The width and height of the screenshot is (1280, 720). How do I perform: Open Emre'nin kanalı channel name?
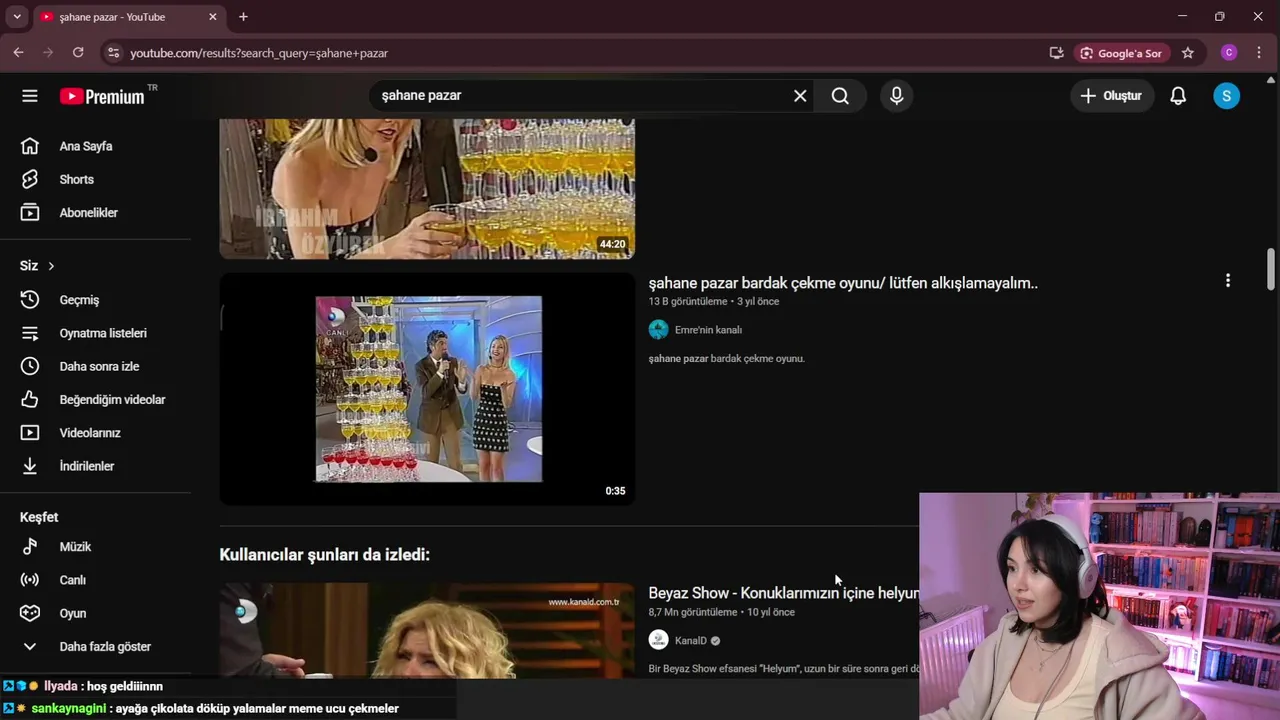coord(708,330)
